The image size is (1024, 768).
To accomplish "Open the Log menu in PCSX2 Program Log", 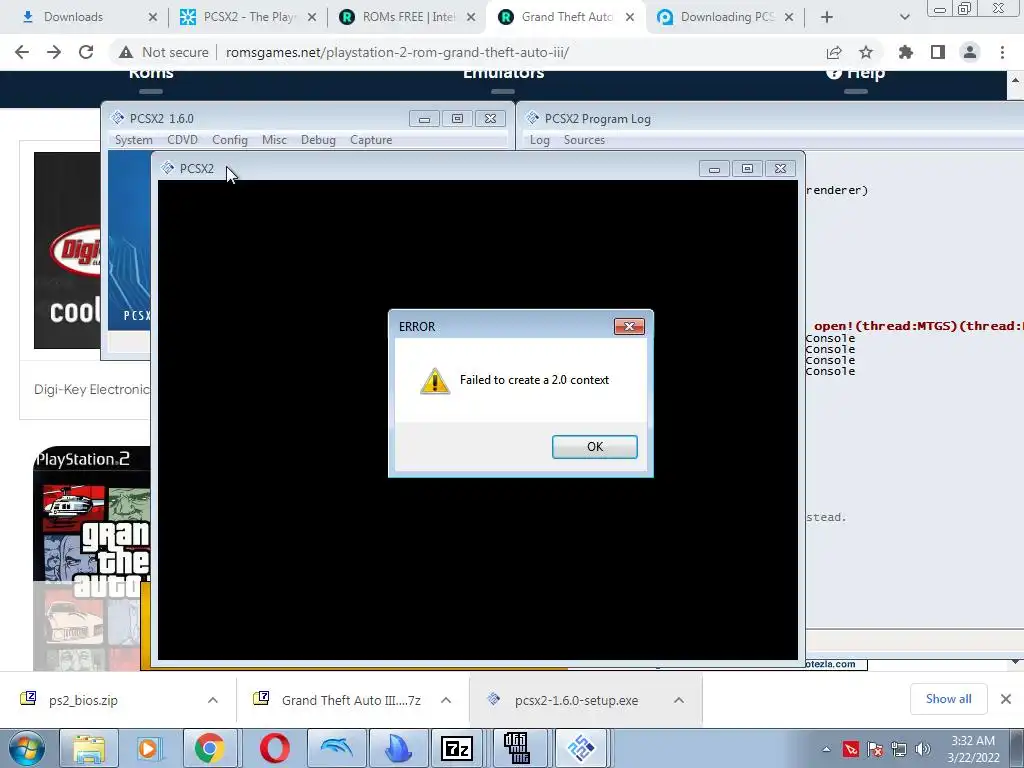I will click(x=539, y=140).
